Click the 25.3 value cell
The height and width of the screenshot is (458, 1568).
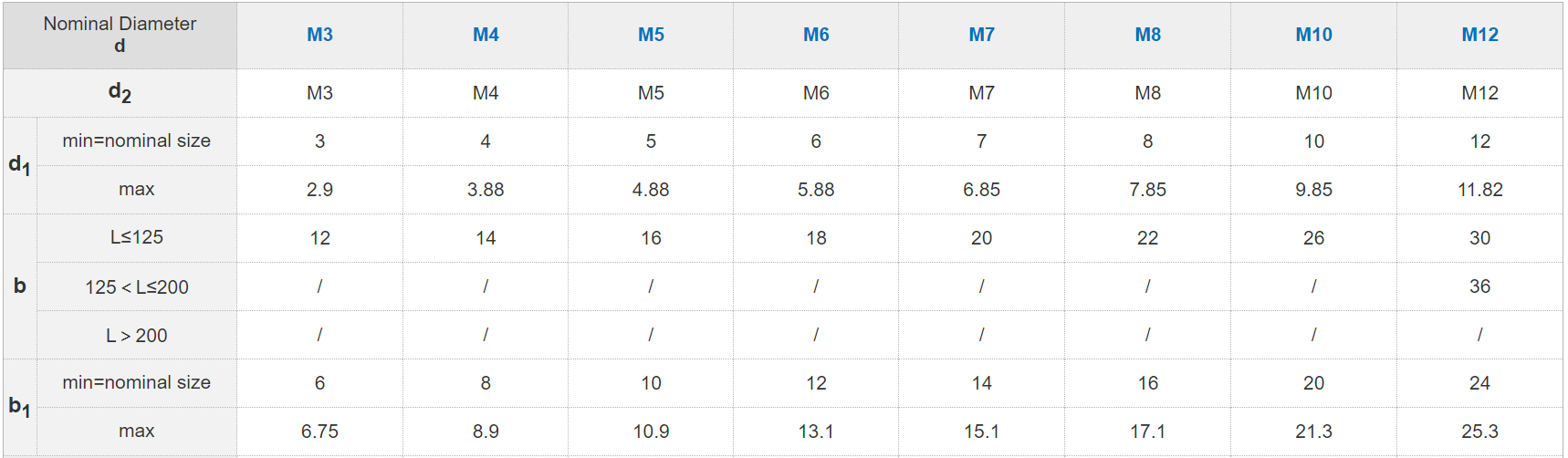coord(1479,432)
